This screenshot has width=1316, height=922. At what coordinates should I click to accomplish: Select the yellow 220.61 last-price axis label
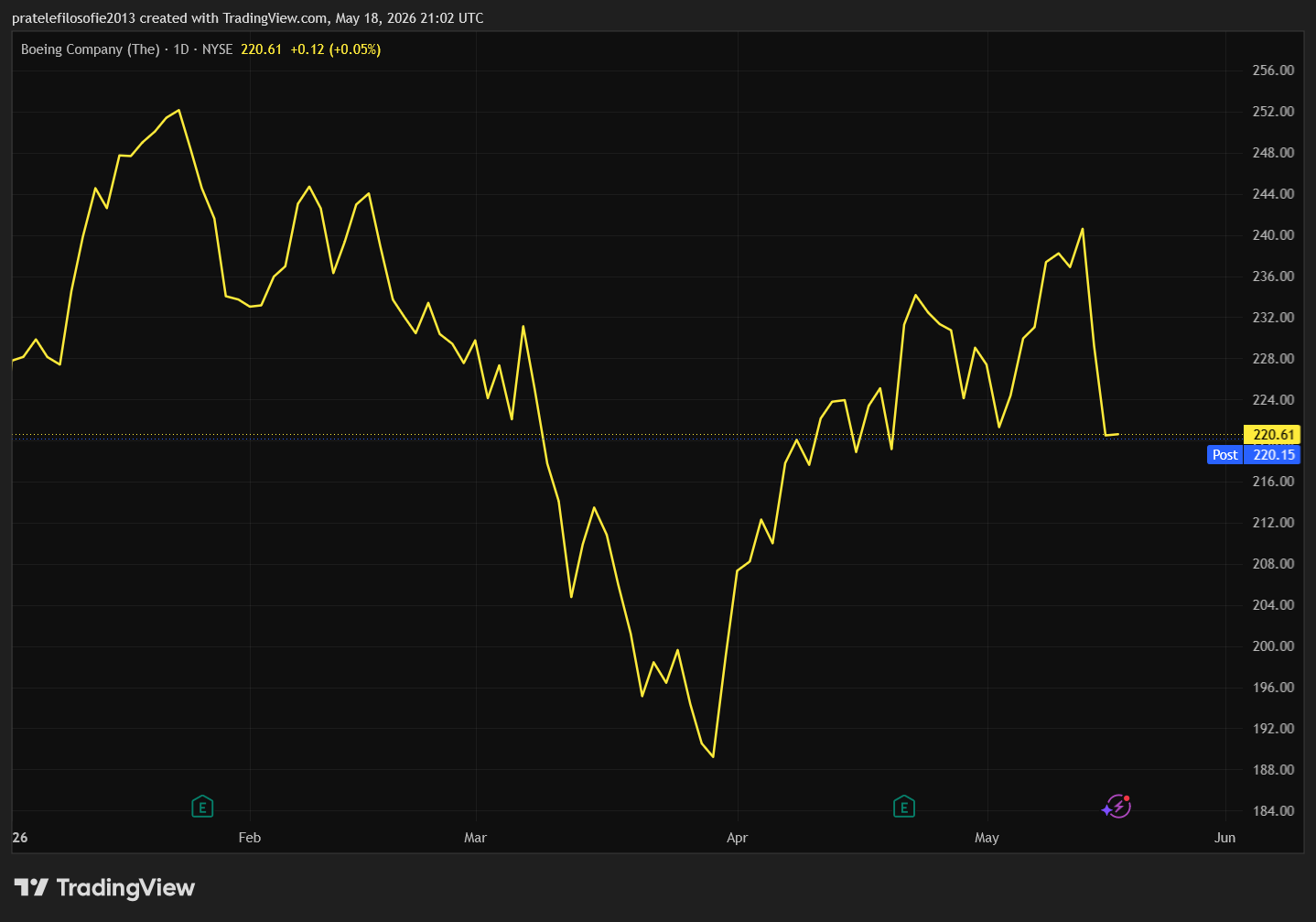click(x=1273, y=435)
